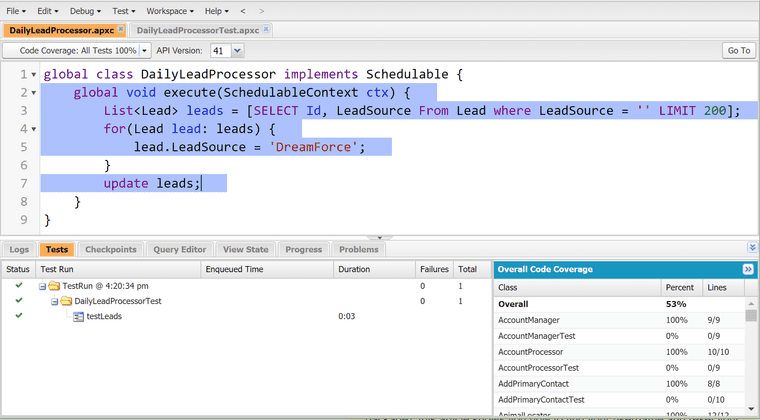Select the AccountProcessorTest coverage row

pos(619,368)
